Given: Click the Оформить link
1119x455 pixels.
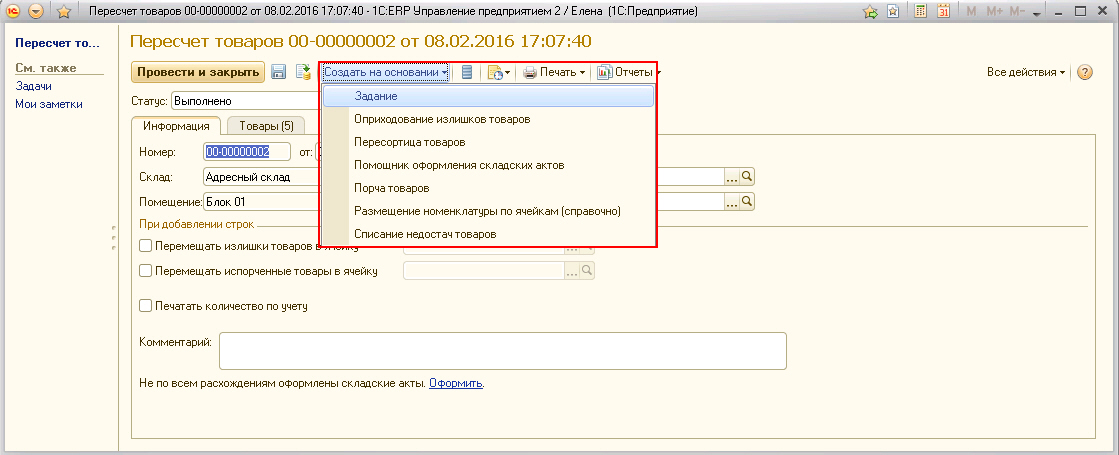Looking at the screenshot, I should click(x=456, y=384).
